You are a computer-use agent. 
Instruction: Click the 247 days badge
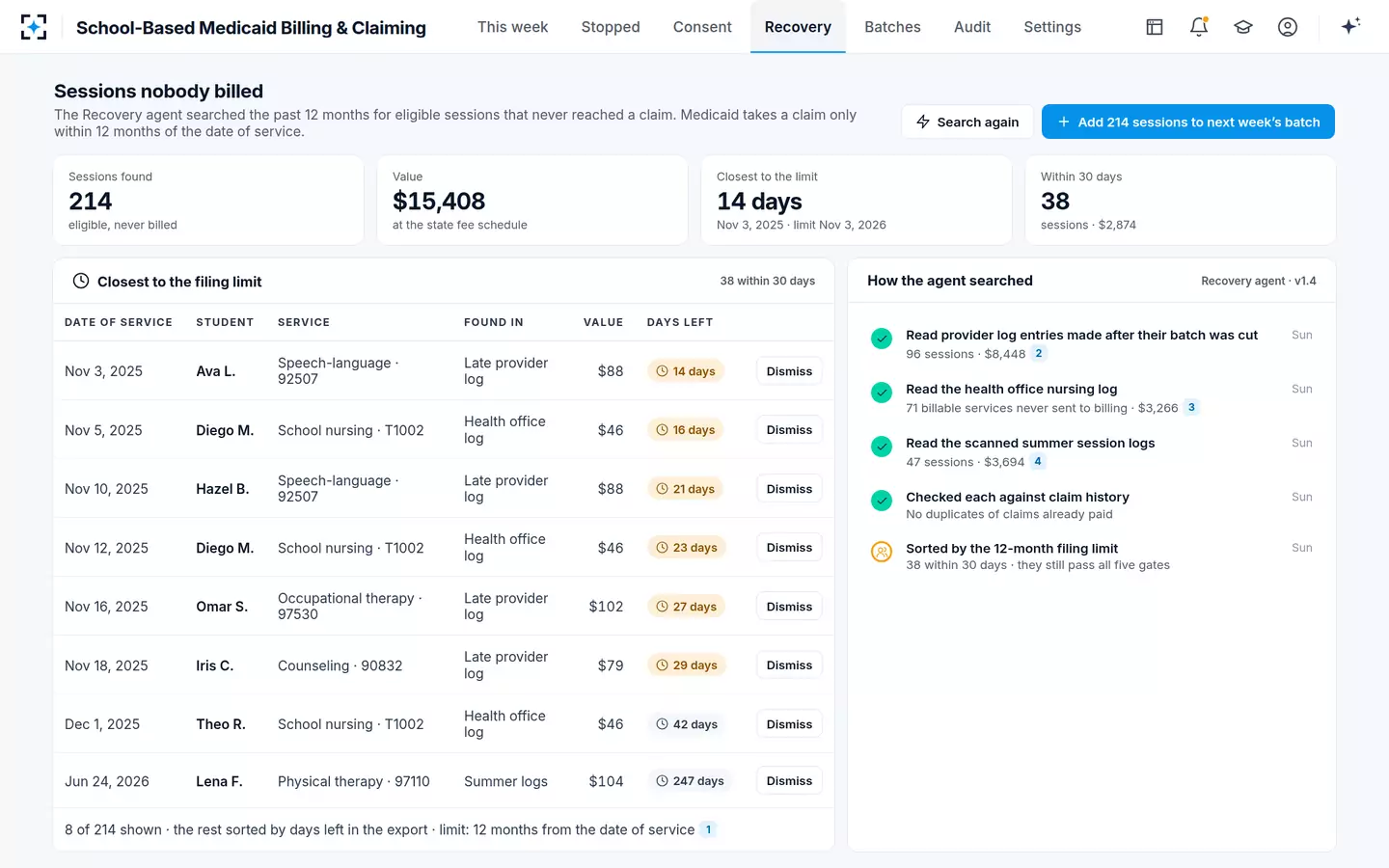click(690, 781)
